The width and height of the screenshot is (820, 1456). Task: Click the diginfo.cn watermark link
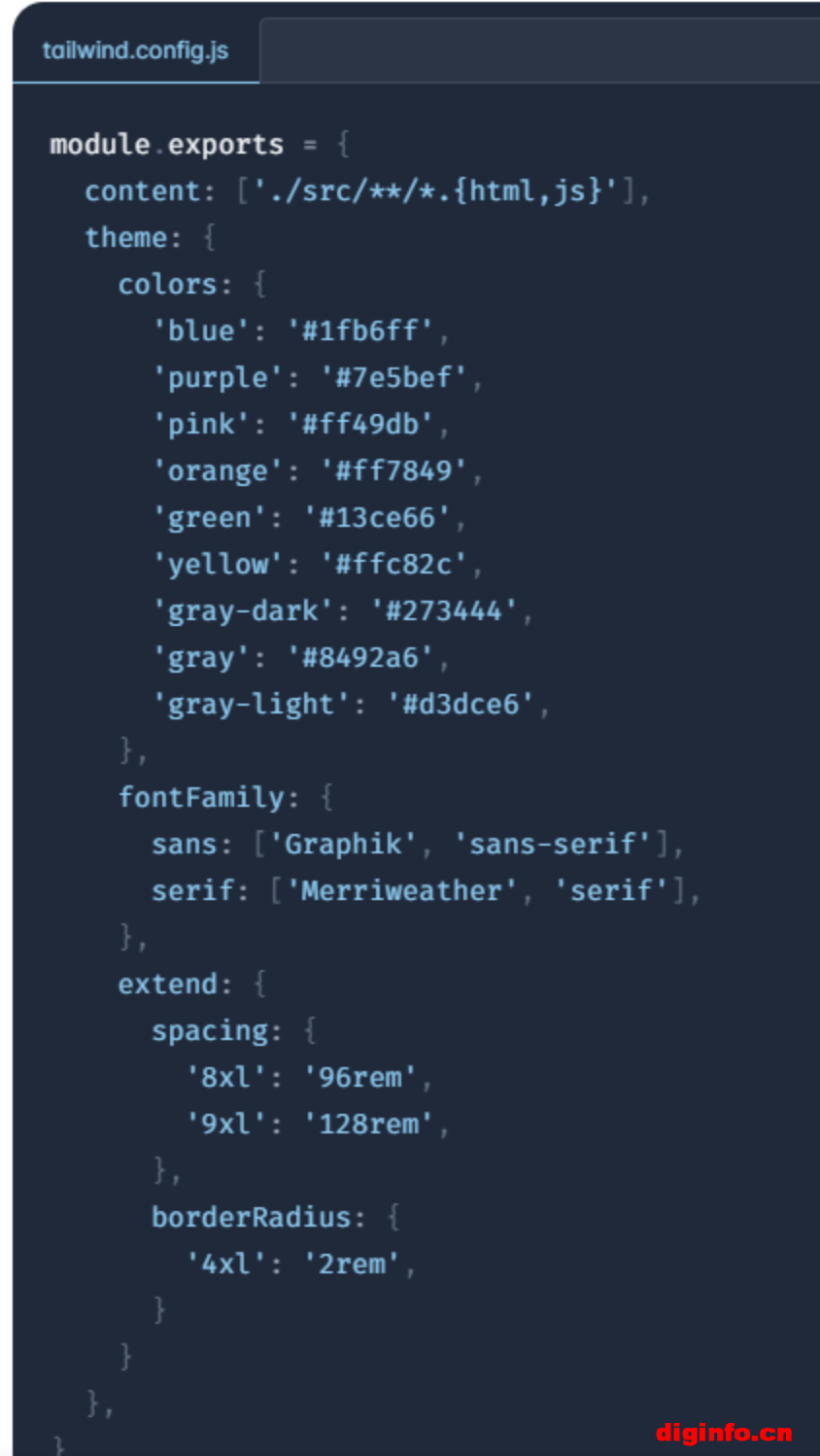point(724,1433)
